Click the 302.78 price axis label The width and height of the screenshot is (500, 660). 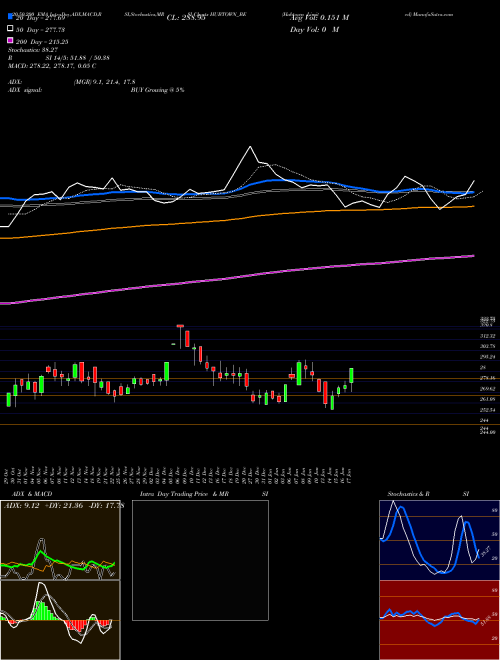(x=487, y=346)
